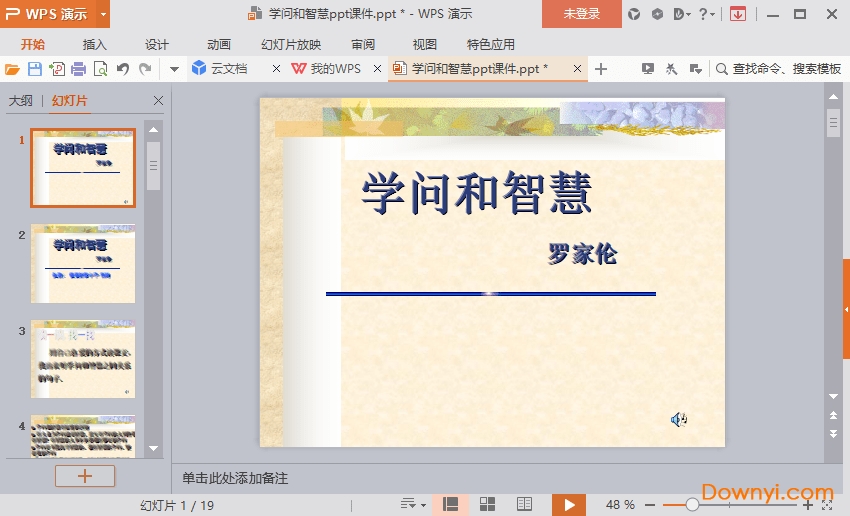Viewport: 850px width, 516px height.
Task: Open the skin icon in title bar
Action: (x=634, y=14)
